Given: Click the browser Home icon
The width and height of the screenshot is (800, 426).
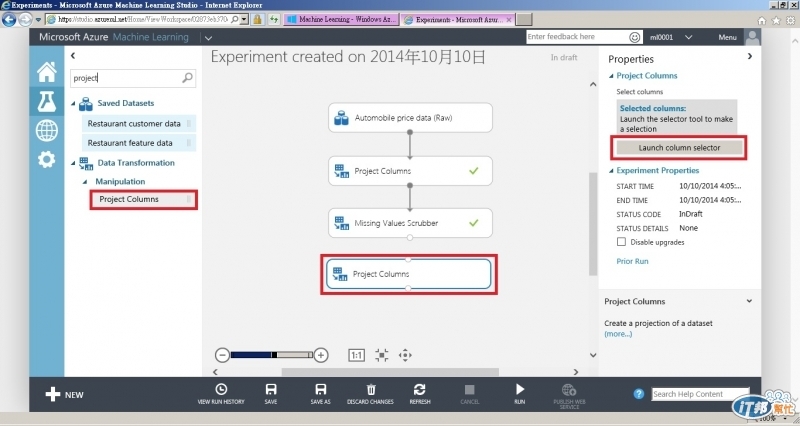Looking at the screenshot, I should (x=762, y=20).
